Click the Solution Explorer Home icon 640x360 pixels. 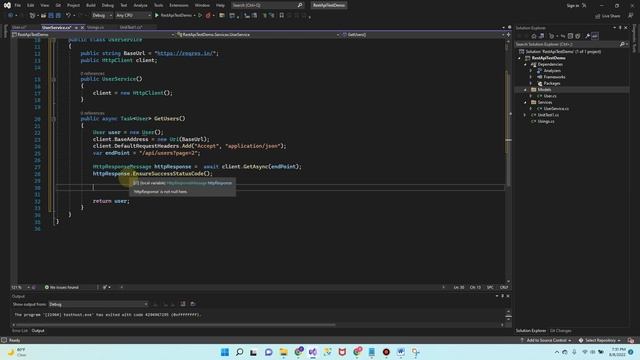tap(533, 36)
